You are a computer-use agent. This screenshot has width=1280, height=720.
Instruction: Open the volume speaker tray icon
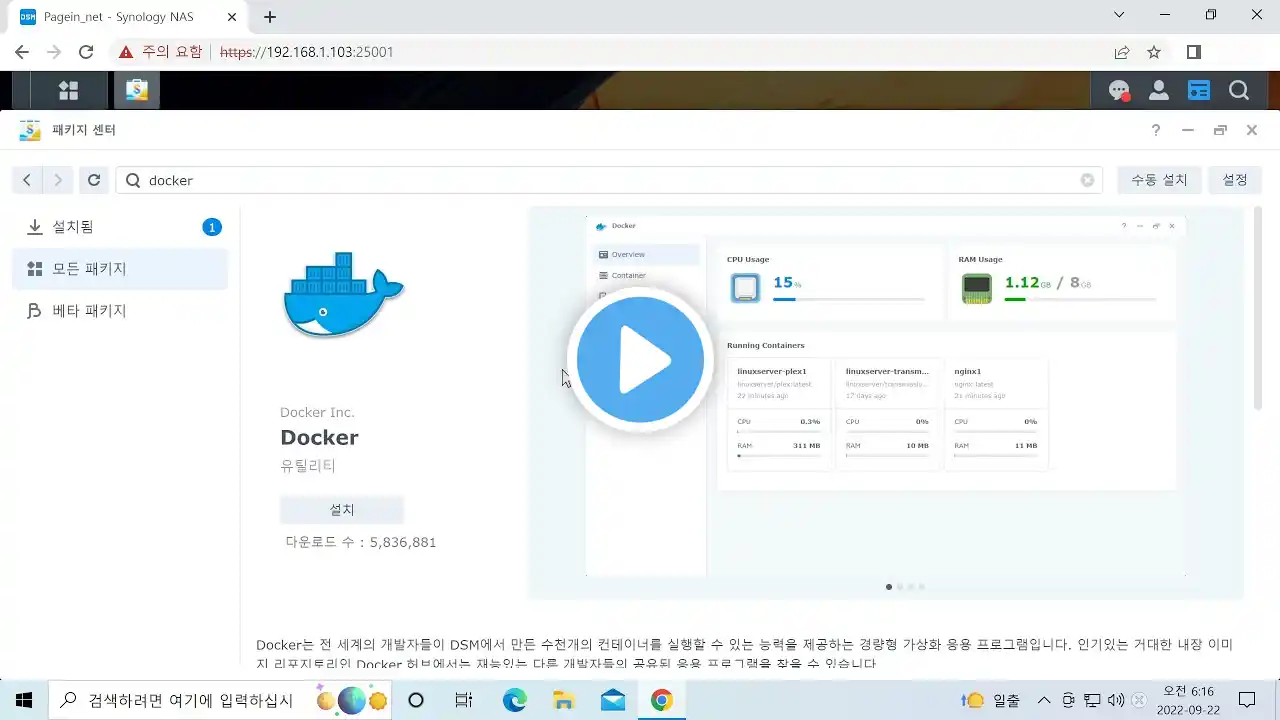[x=1116, y=700]
